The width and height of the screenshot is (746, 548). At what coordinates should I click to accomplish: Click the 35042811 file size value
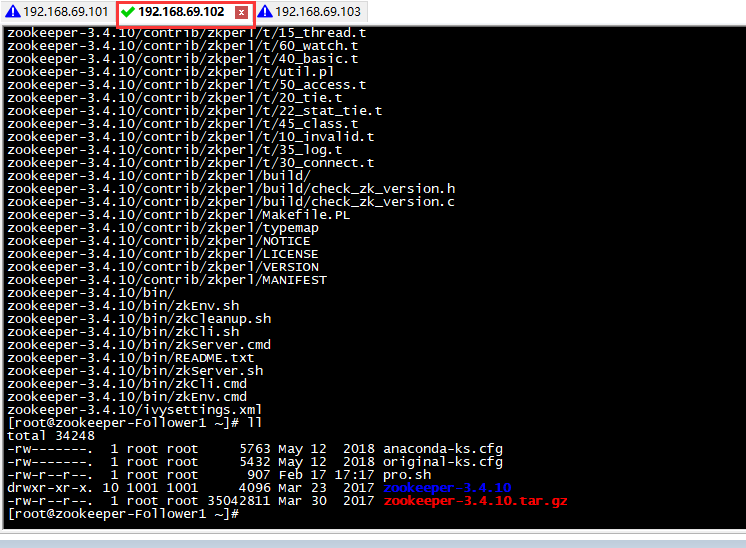click(x=239, y=501)
